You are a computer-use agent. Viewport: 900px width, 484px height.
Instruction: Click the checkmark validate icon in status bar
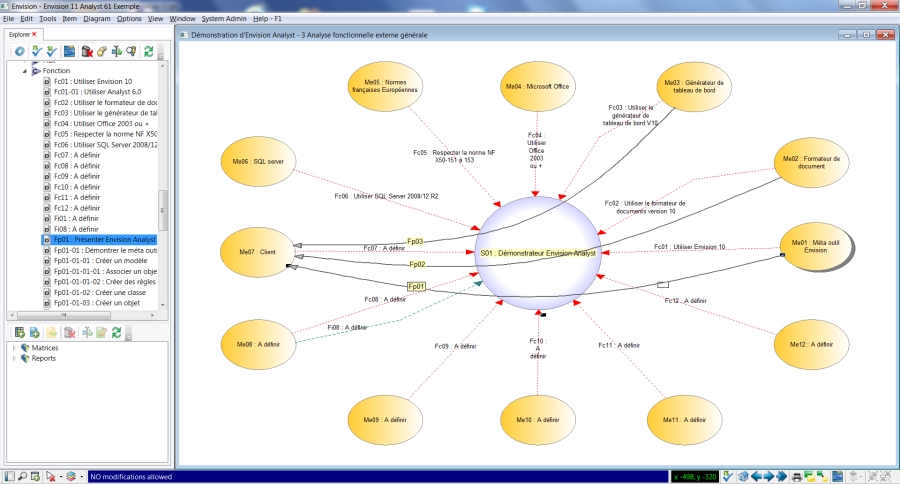(x=728, y=477)
